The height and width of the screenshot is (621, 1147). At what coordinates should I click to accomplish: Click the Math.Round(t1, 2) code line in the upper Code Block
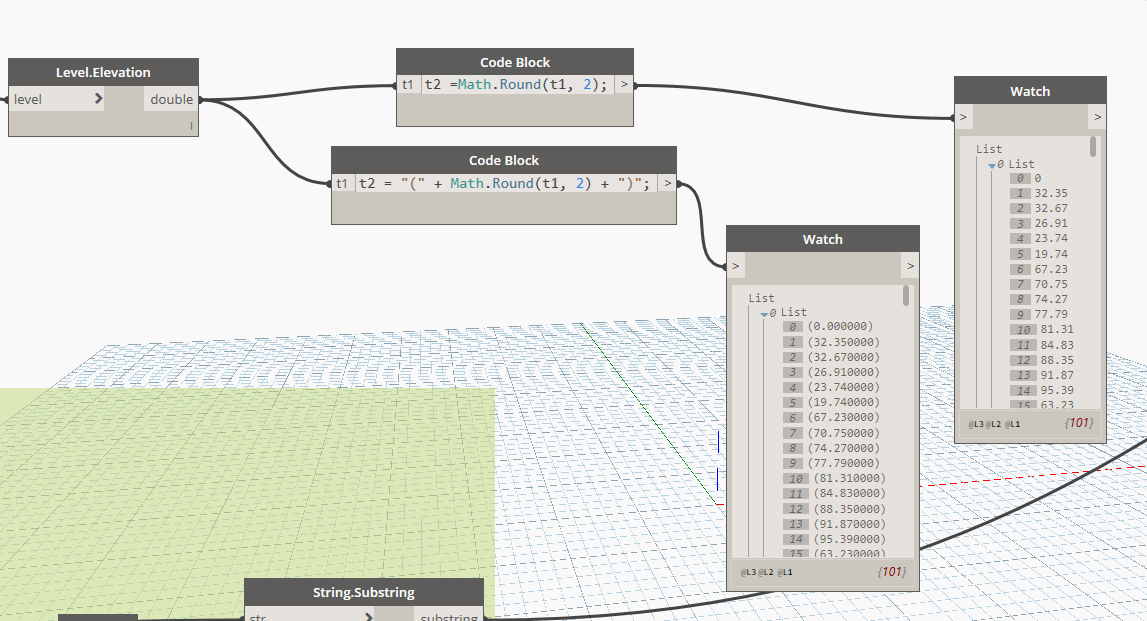[517, 84]
